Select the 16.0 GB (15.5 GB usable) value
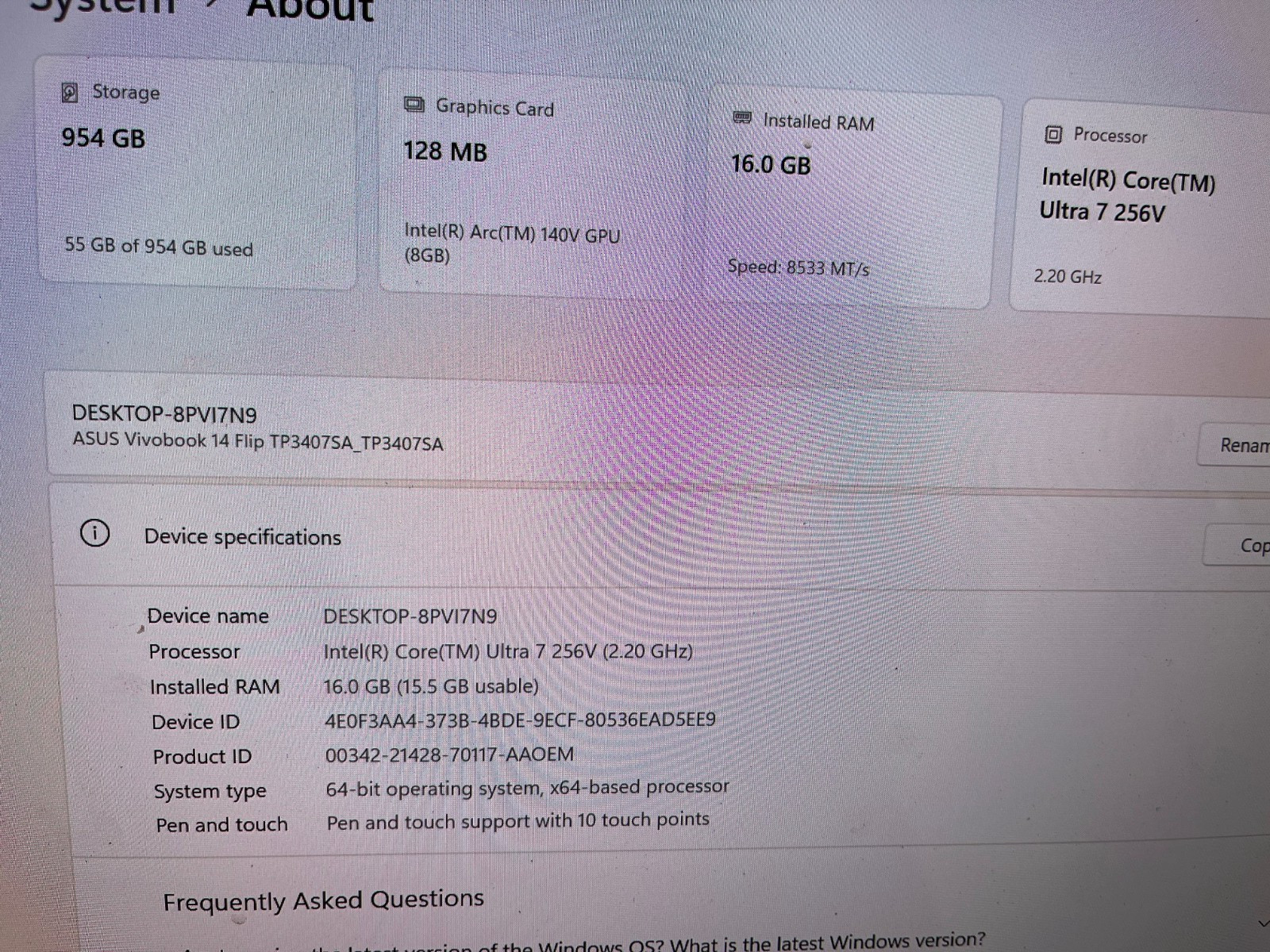The image size is (1270, 952). pos(431,686)
